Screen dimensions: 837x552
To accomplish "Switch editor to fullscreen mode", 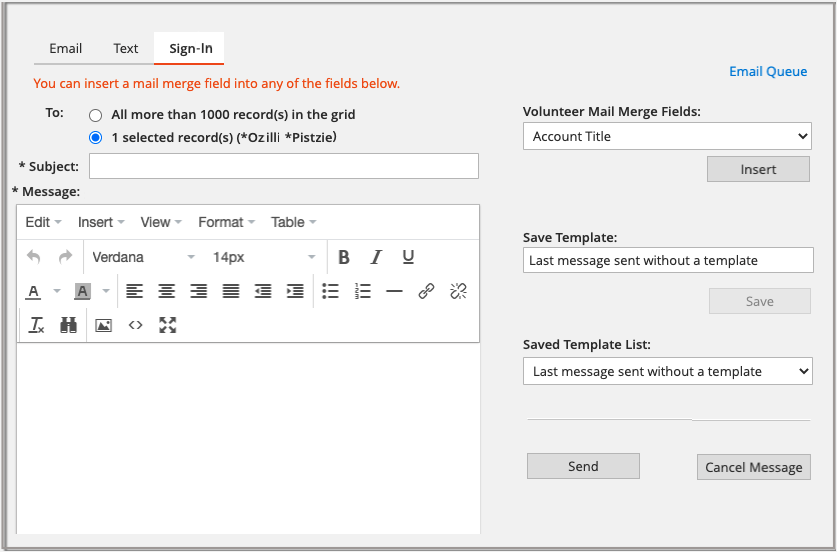I will pyautogui.click(x=167, y=325).
